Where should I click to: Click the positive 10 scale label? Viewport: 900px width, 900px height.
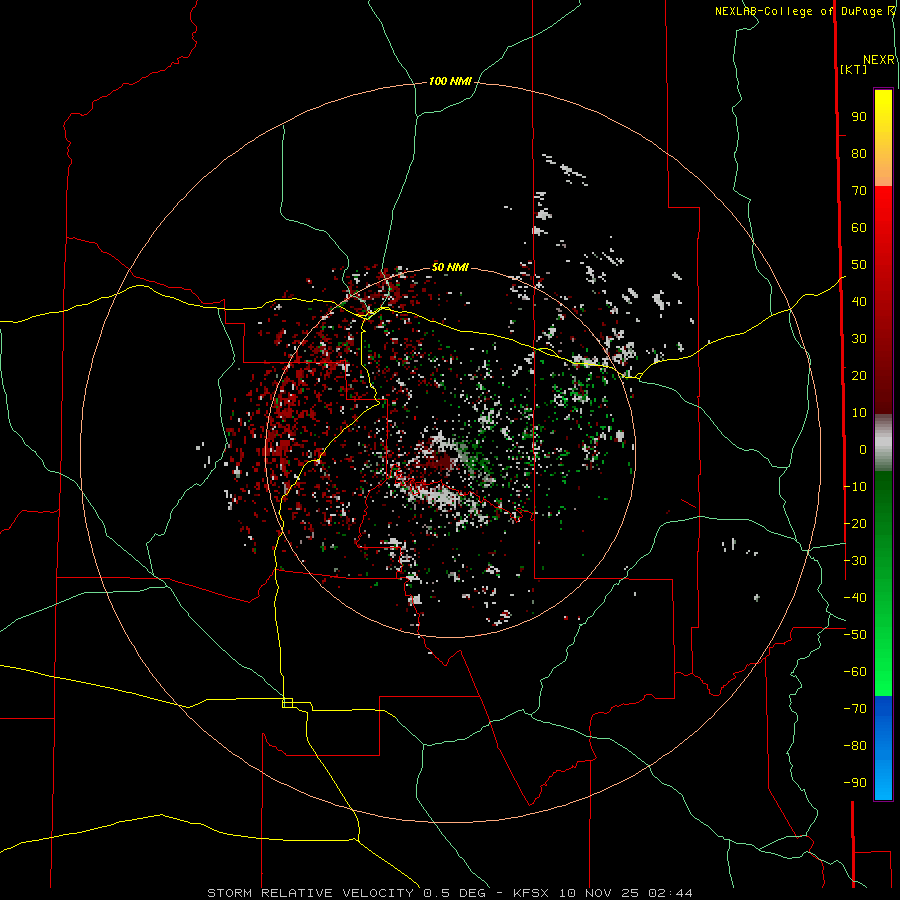[x=859, y=413]
